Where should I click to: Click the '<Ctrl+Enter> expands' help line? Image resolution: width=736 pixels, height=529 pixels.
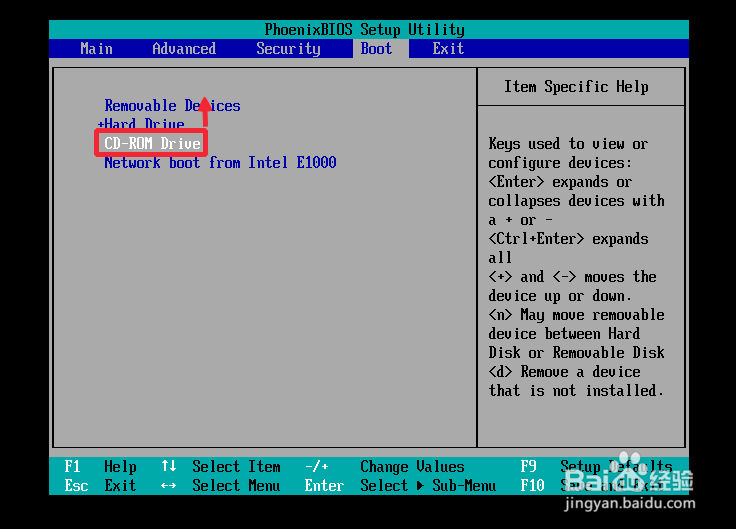(568, 239)
